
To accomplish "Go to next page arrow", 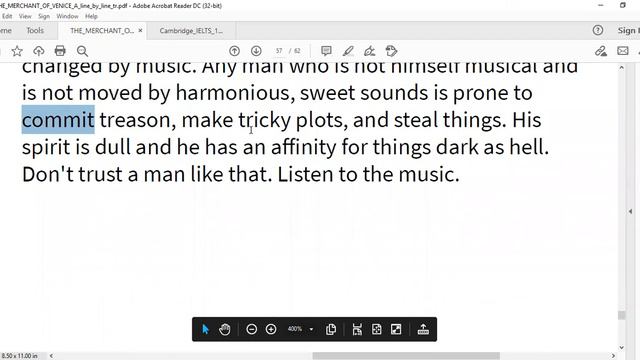I will pos(256,51).
